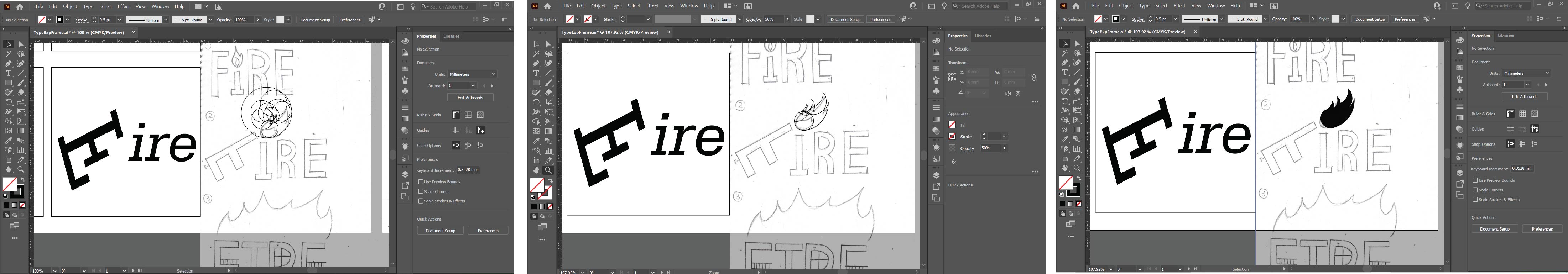The height and width of the screenshot is (274, 1568).
Task: Enable Scale Corners in left window
Action: [x=421, y=191]
